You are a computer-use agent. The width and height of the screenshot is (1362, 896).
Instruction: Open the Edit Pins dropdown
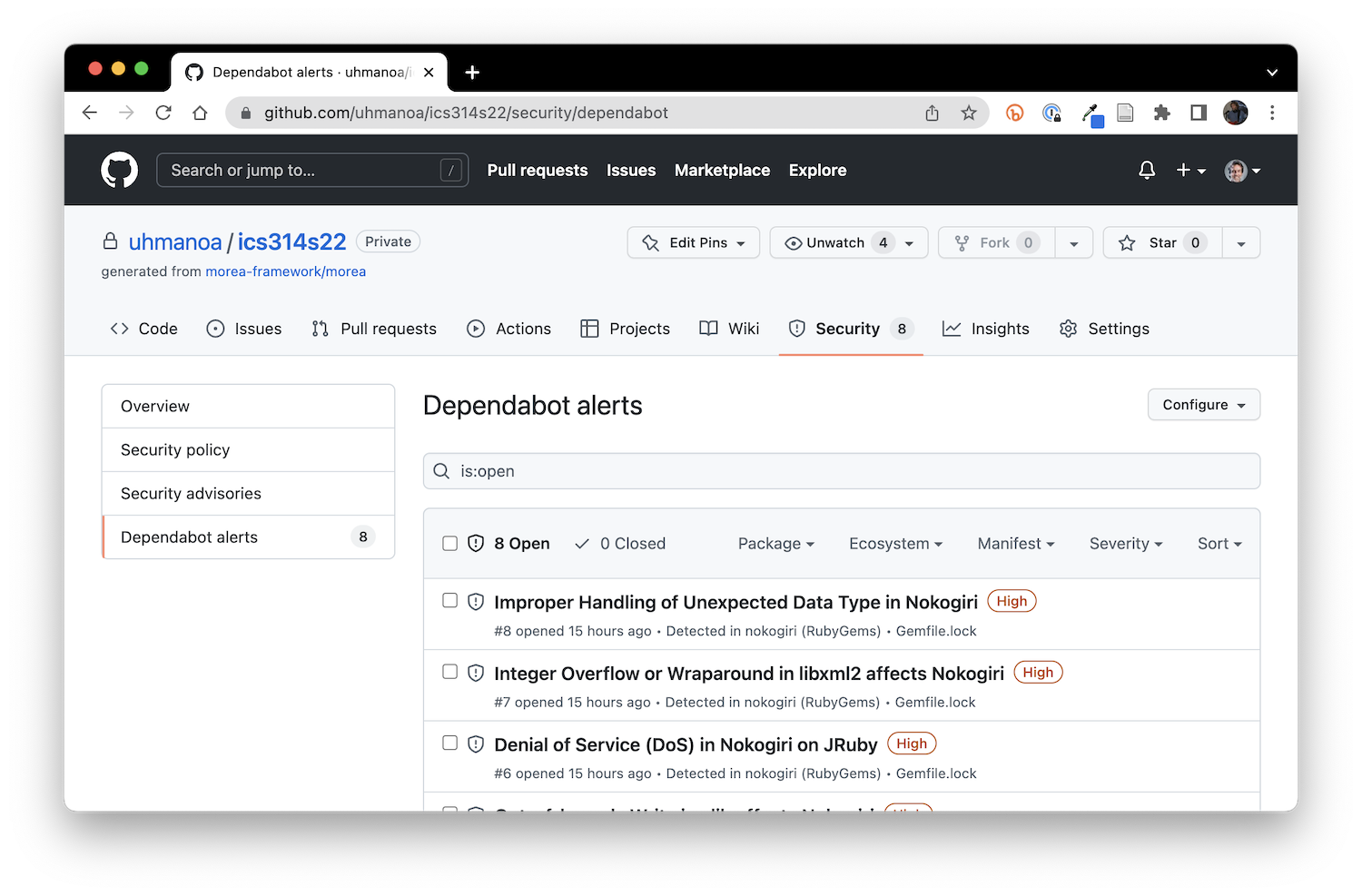pyautogui.click(x=693, y=242)
